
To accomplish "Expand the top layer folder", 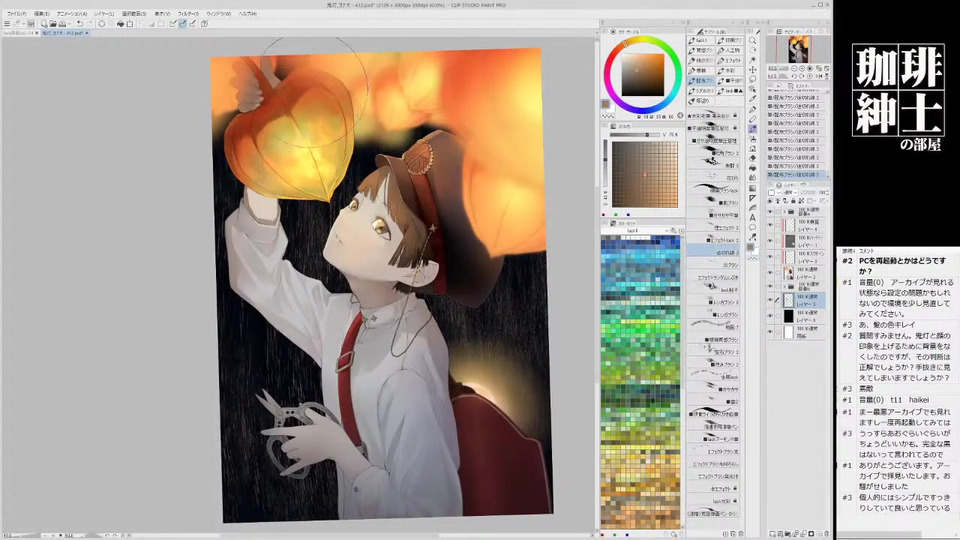I will pos(784,212).
